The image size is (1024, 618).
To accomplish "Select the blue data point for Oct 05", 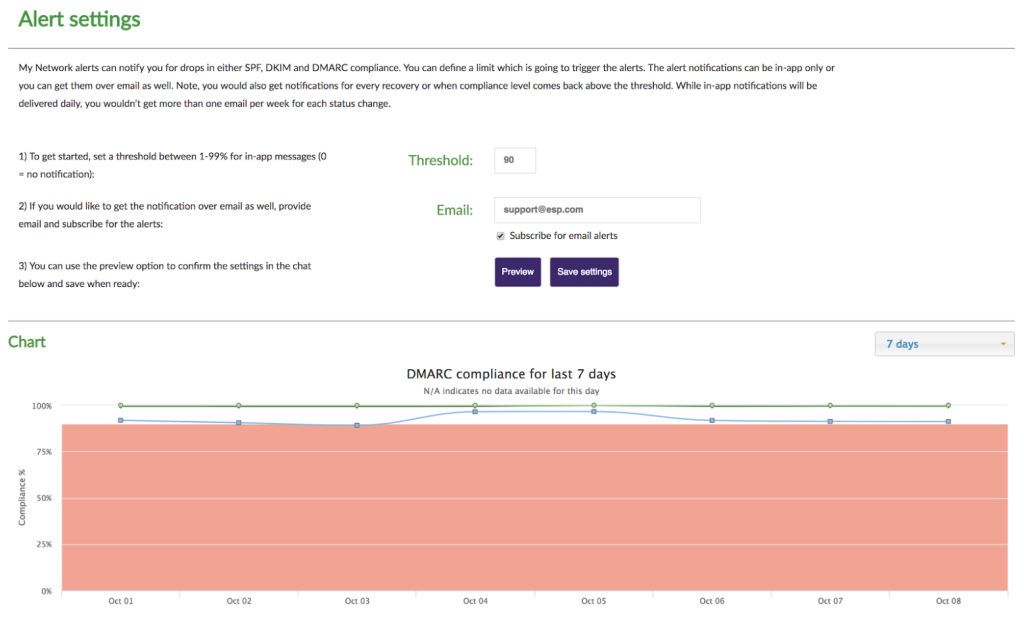I will (594, 412).
